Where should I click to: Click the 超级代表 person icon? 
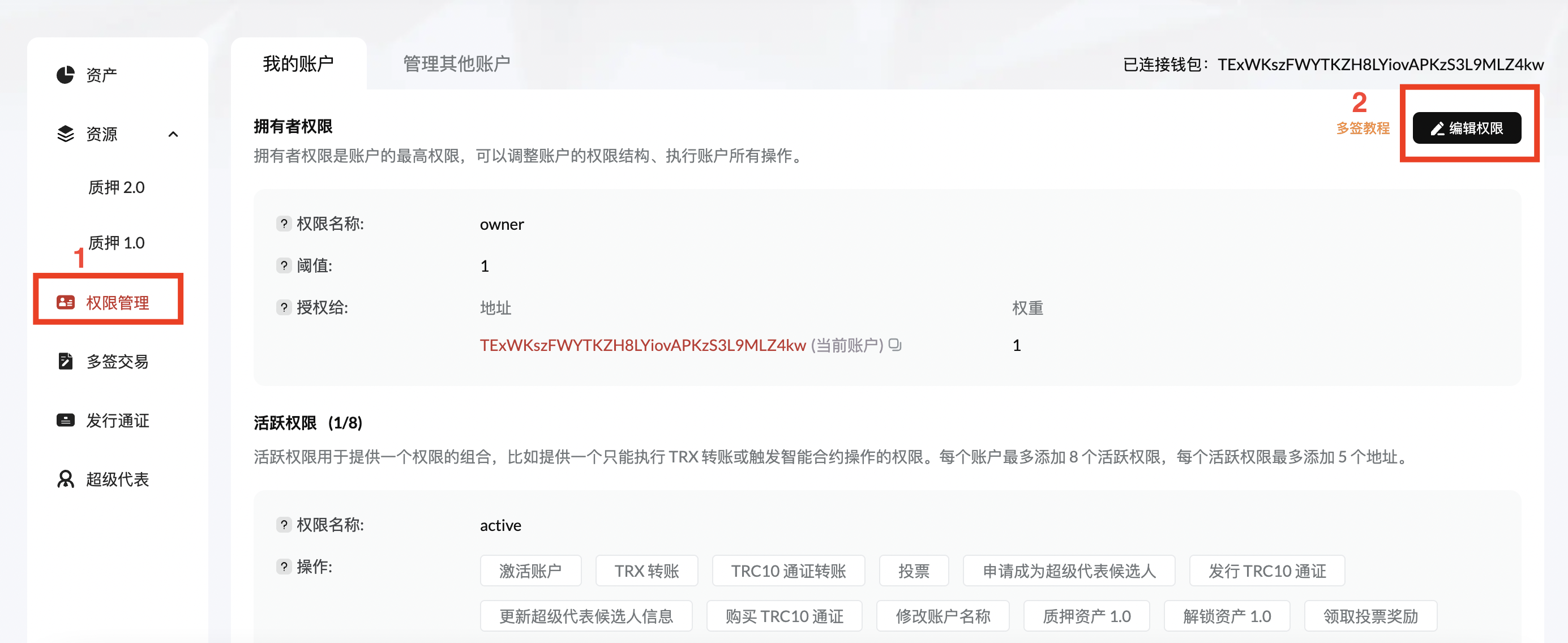[65, 479]
